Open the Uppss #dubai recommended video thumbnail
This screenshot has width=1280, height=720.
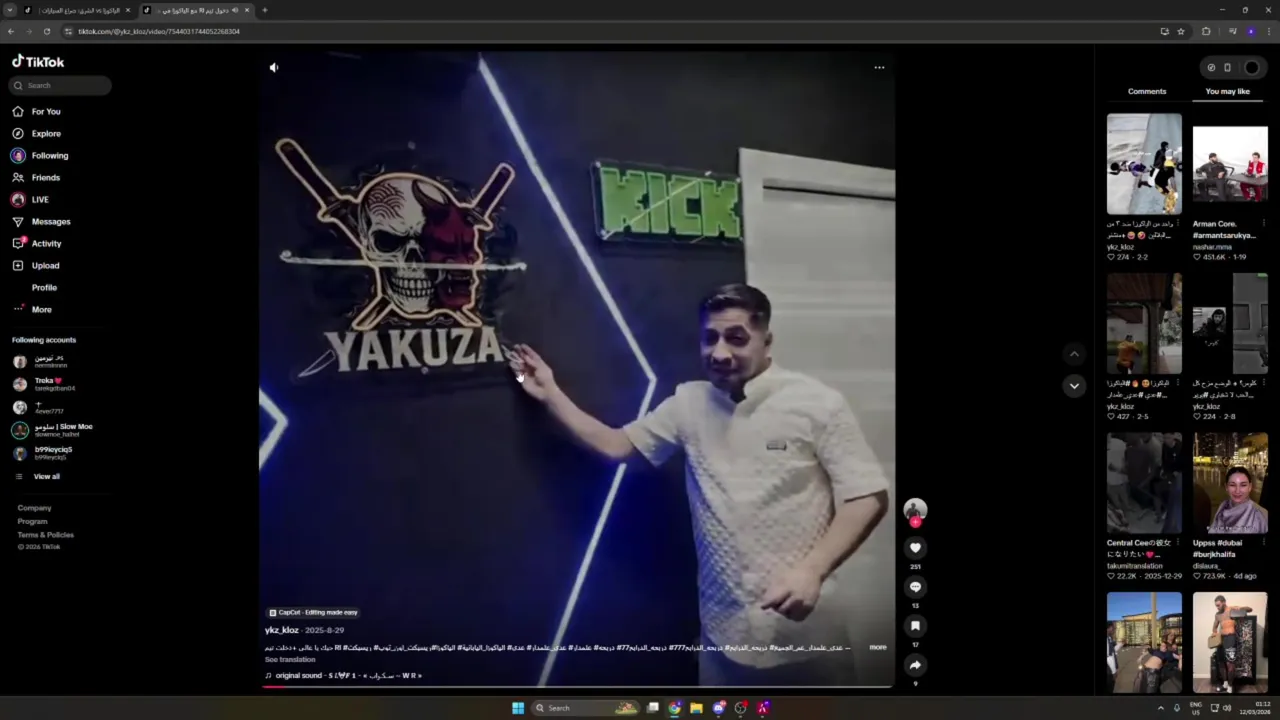[1230, 483]
